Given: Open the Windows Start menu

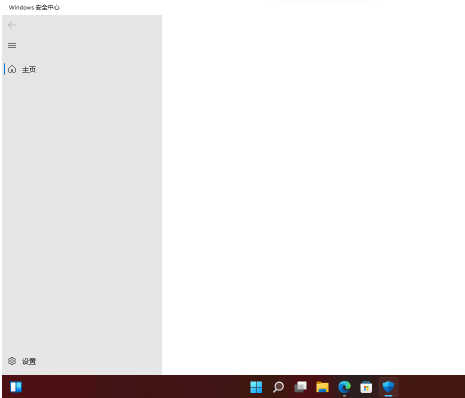Looking at the screenshot, I should [x=256, y=387].
